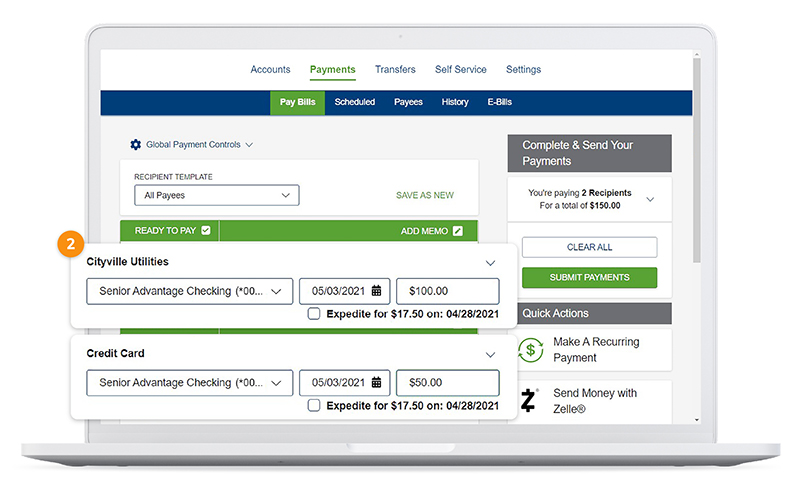Enable Expedite checkbox for Cityville Utilities

[314, 314]
